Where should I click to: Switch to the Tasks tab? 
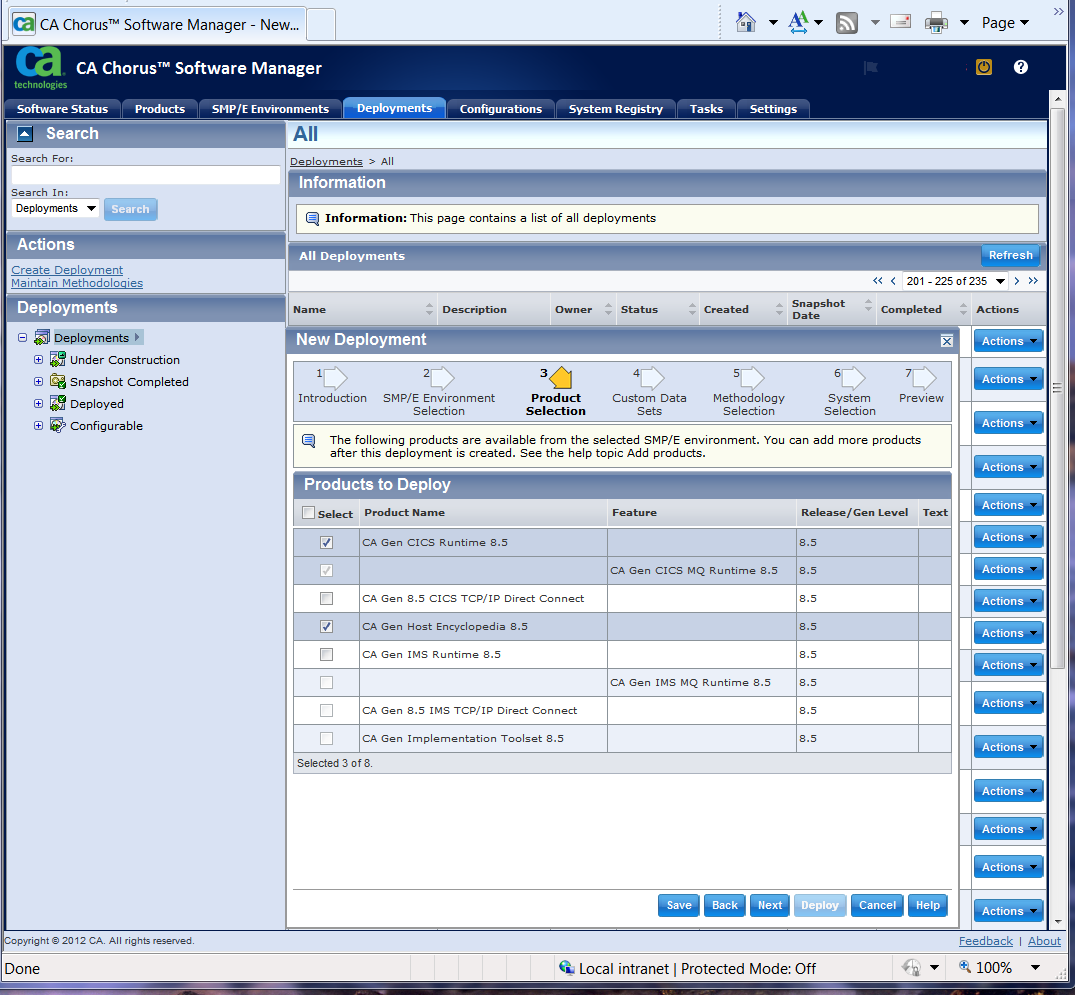(706, 109)
